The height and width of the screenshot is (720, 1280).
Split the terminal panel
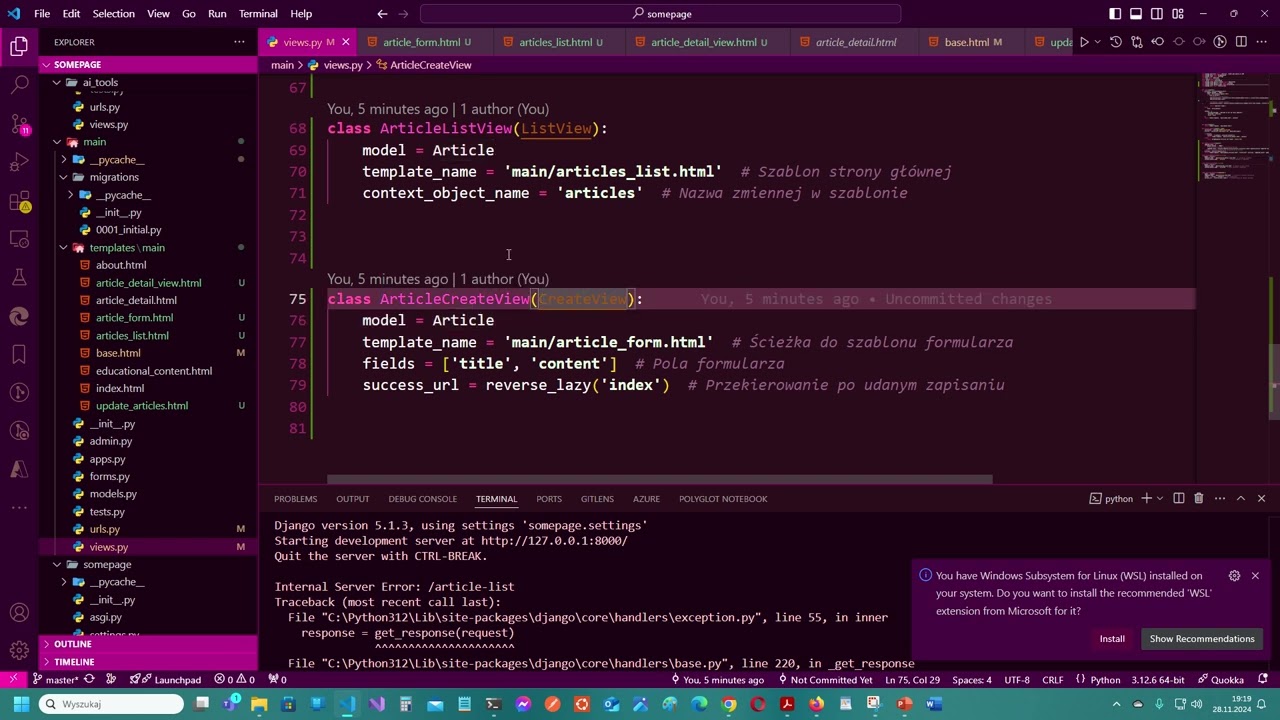(x=1178, y=498)
